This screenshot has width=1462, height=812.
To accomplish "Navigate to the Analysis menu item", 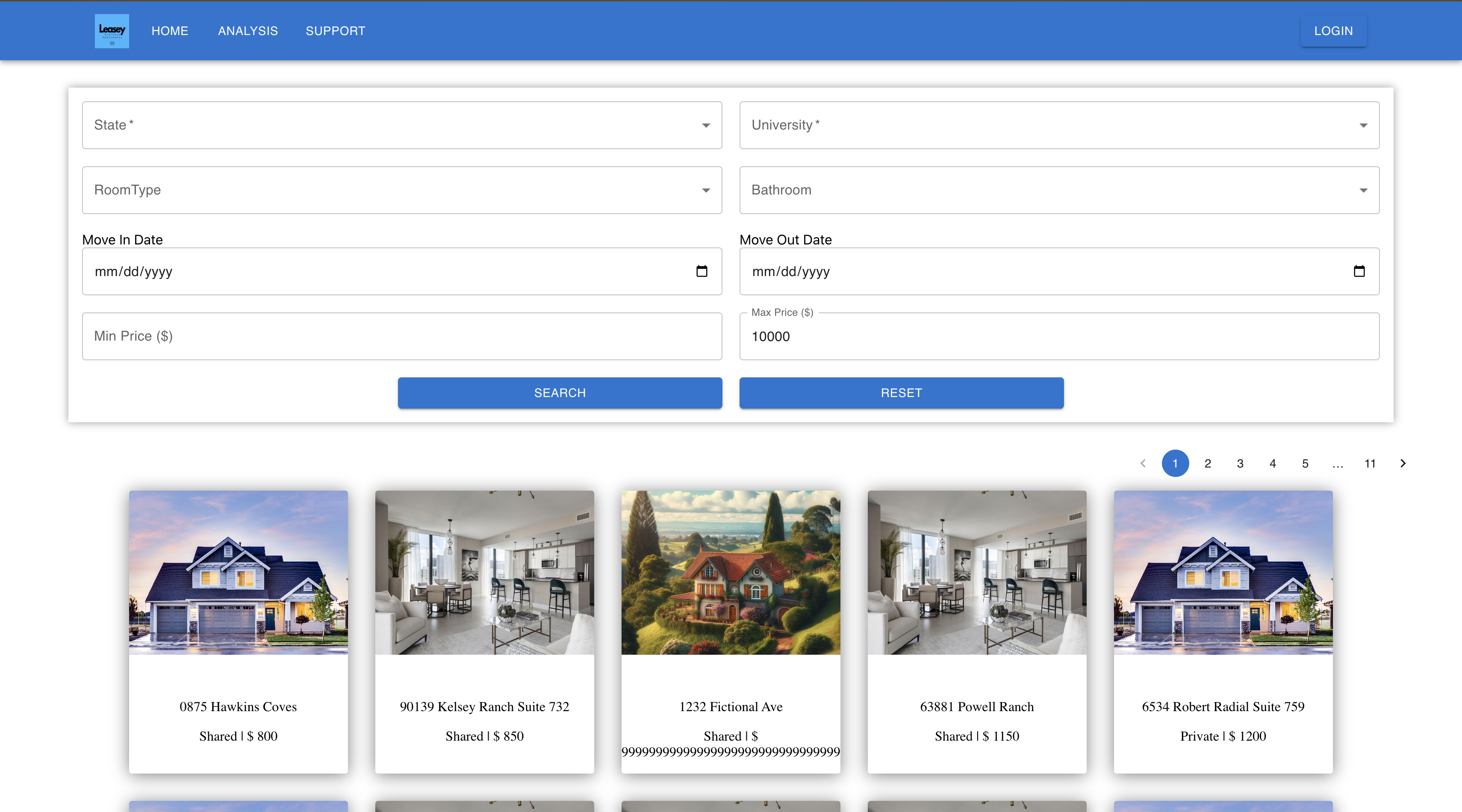I will pos(248,31).
